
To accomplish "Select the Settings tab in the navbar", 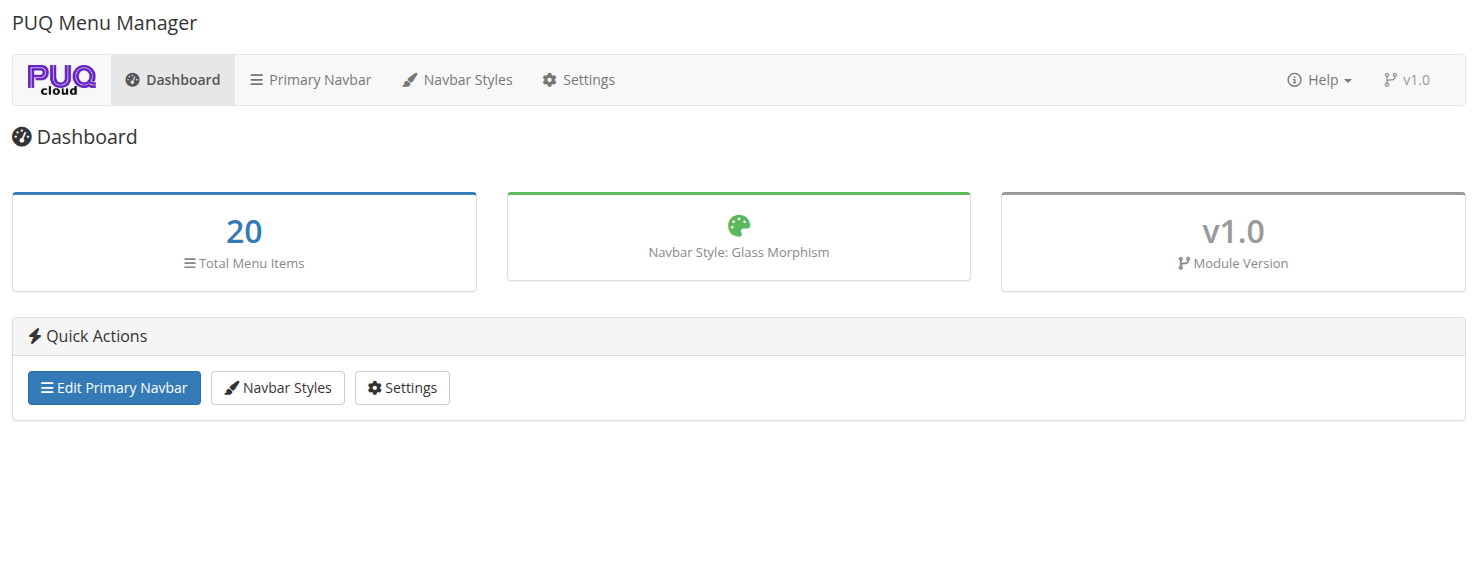I will click(x=578, y=79).
